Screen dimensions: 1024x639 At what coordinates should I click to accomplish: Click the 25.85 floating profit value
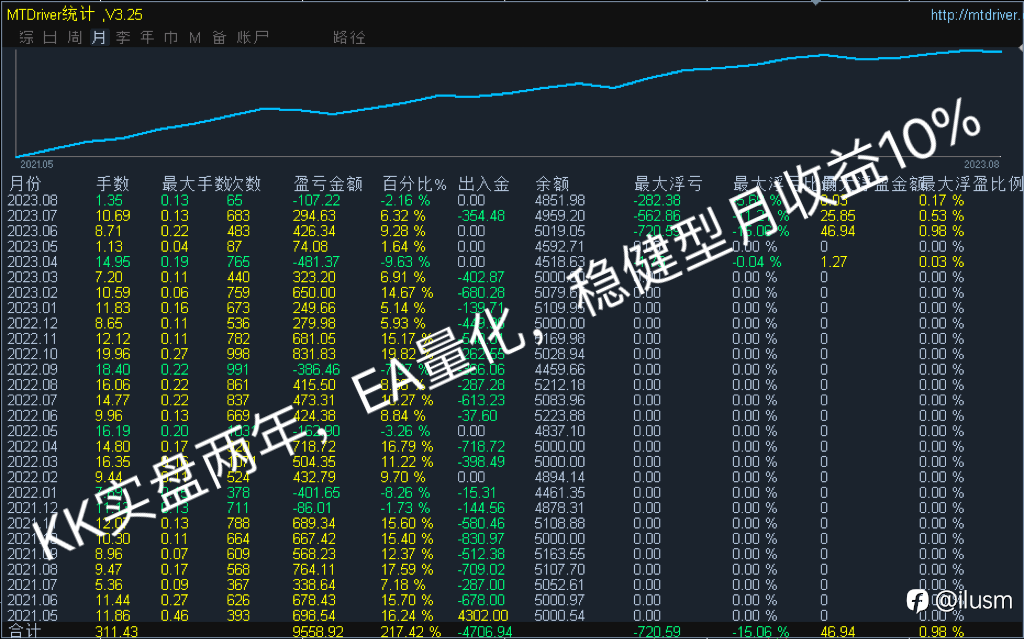click(838, 216)
